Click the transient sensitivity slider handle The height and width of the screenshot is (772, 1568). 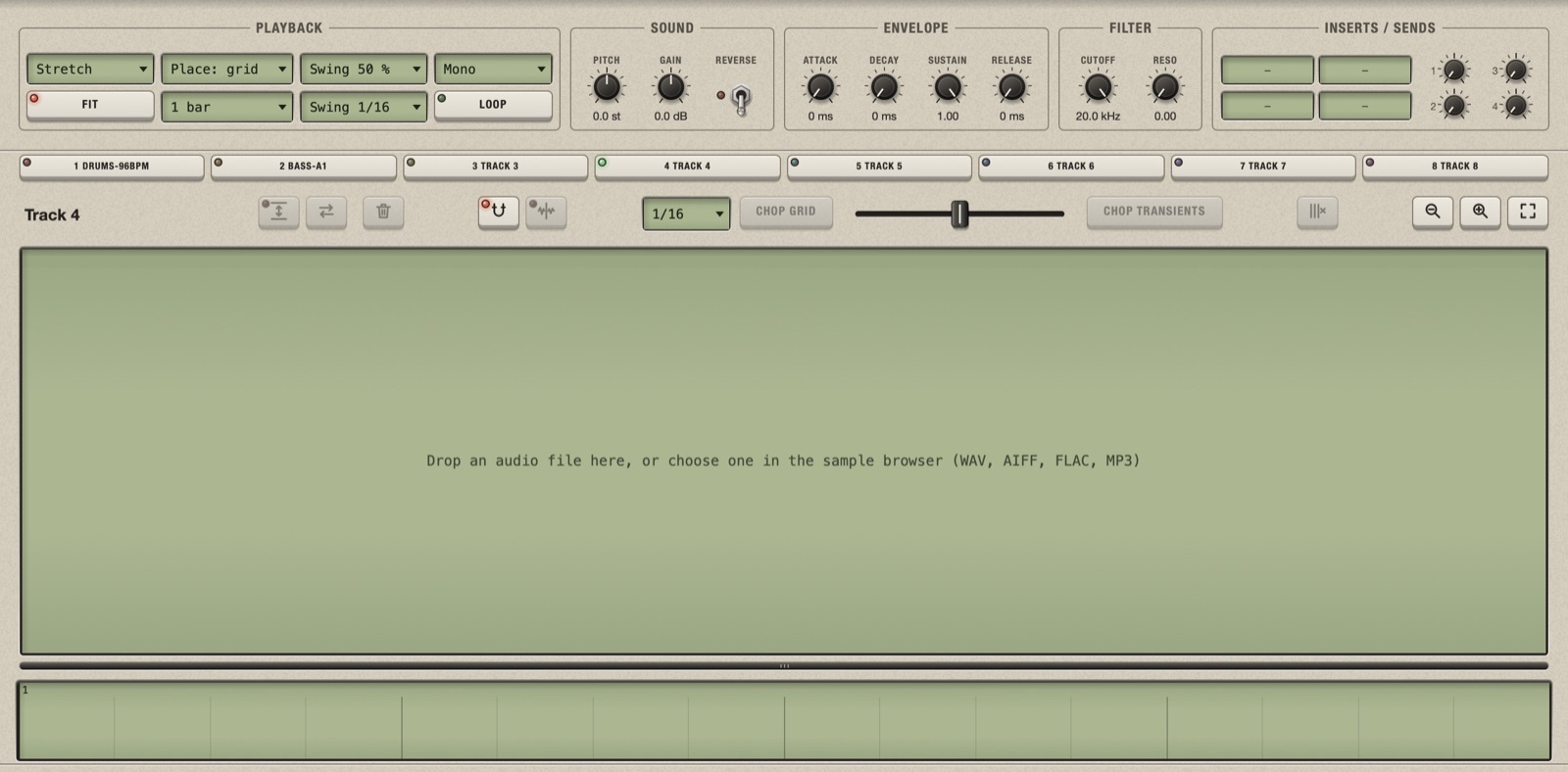[959, 214]
